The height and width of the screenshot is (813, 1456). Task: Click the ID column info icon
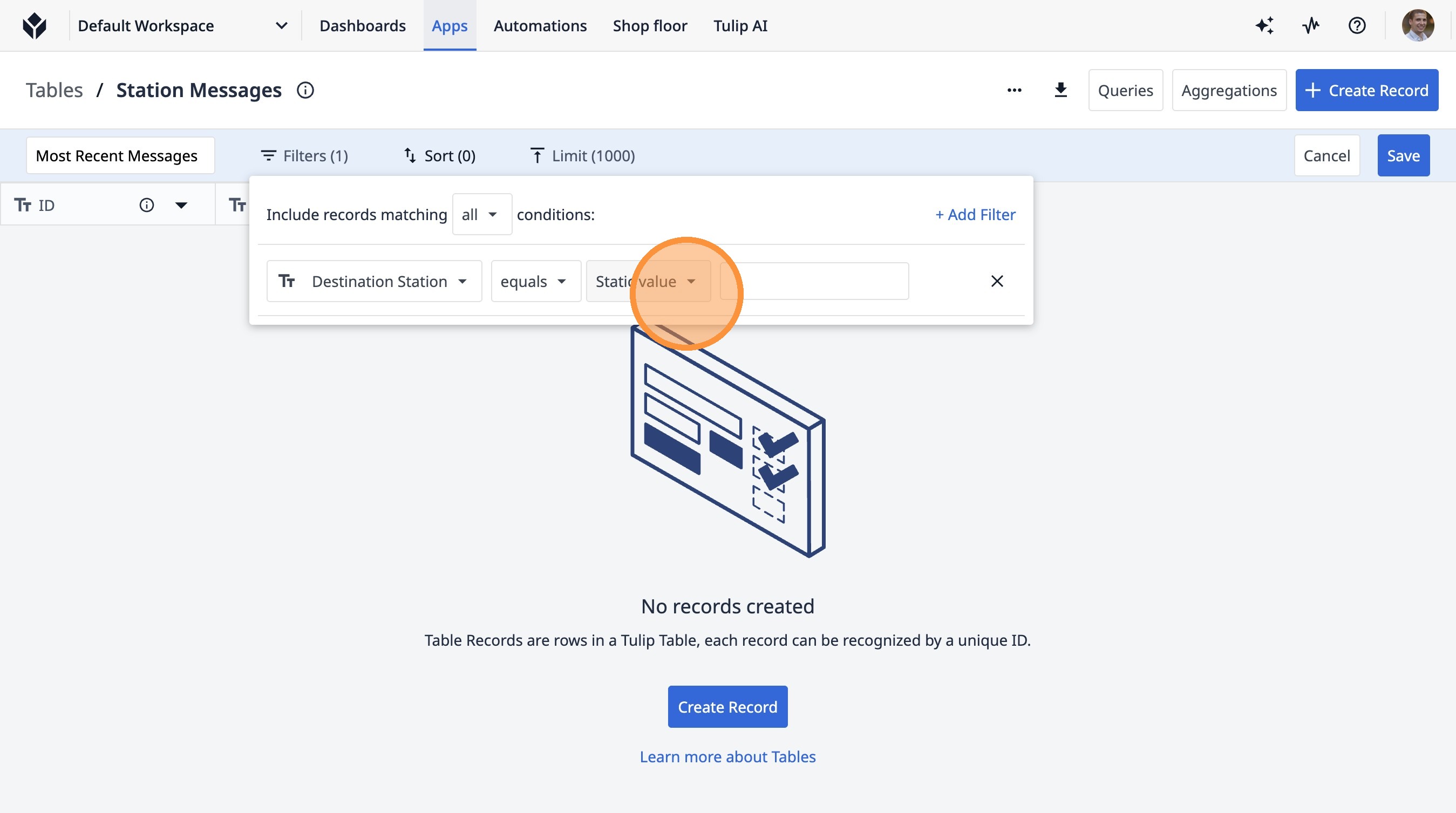(146, 205)
